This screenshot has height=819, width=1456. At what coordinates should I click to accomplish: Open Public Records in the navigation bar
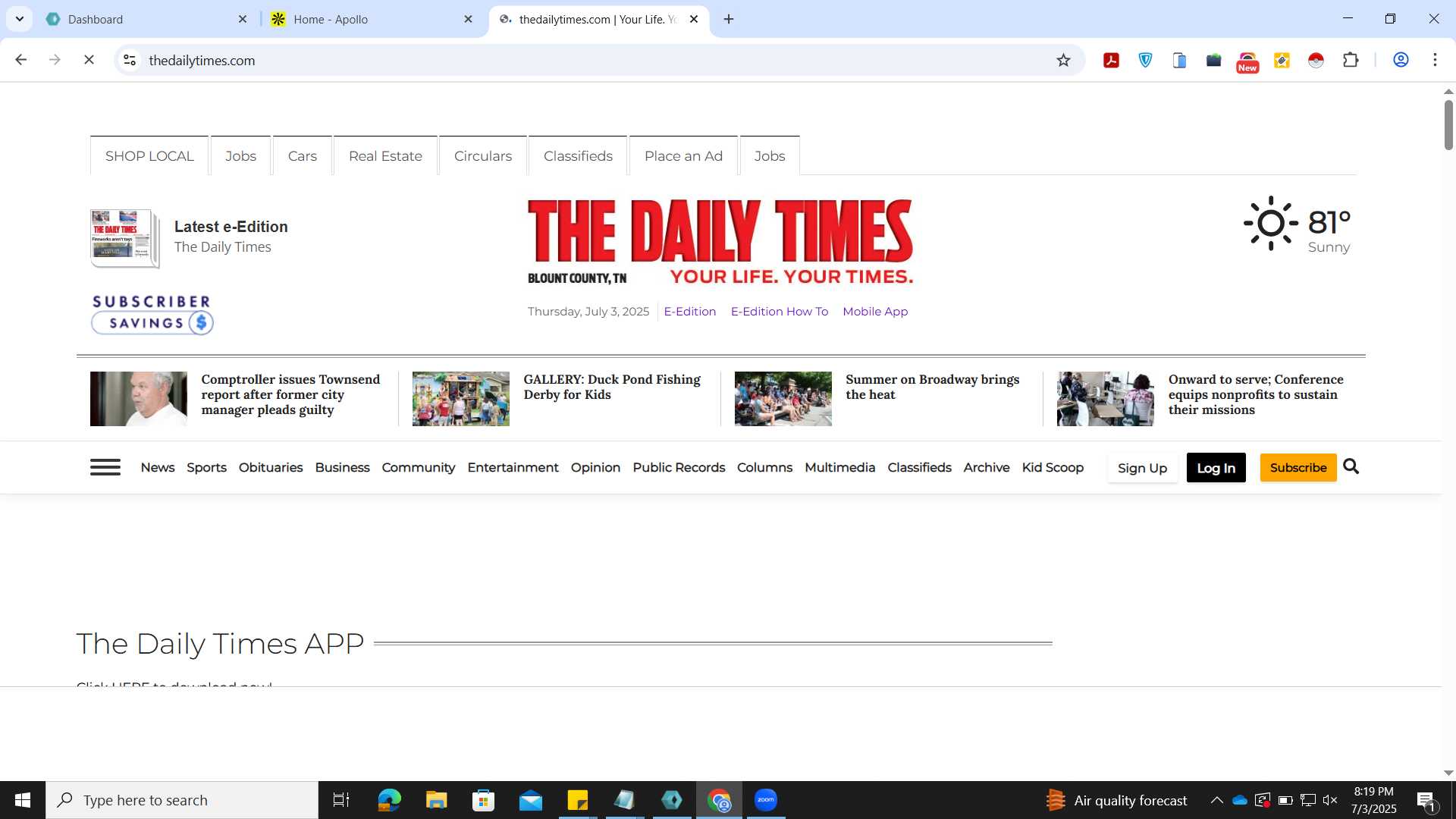[x=679, y=468]
